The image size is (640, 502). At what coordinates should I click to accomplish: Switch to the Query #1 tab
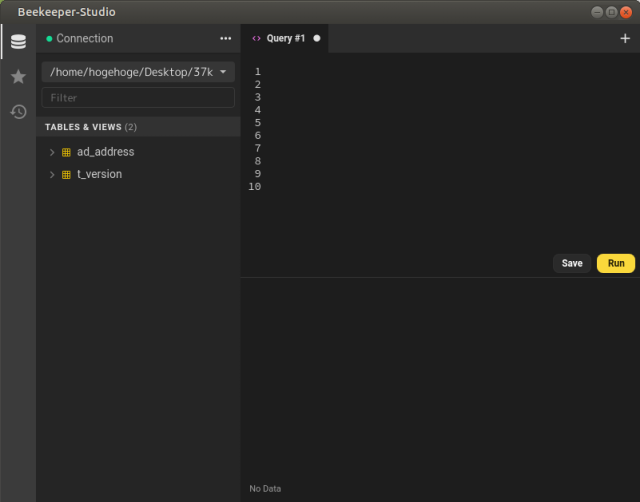(x=286, y=39)
